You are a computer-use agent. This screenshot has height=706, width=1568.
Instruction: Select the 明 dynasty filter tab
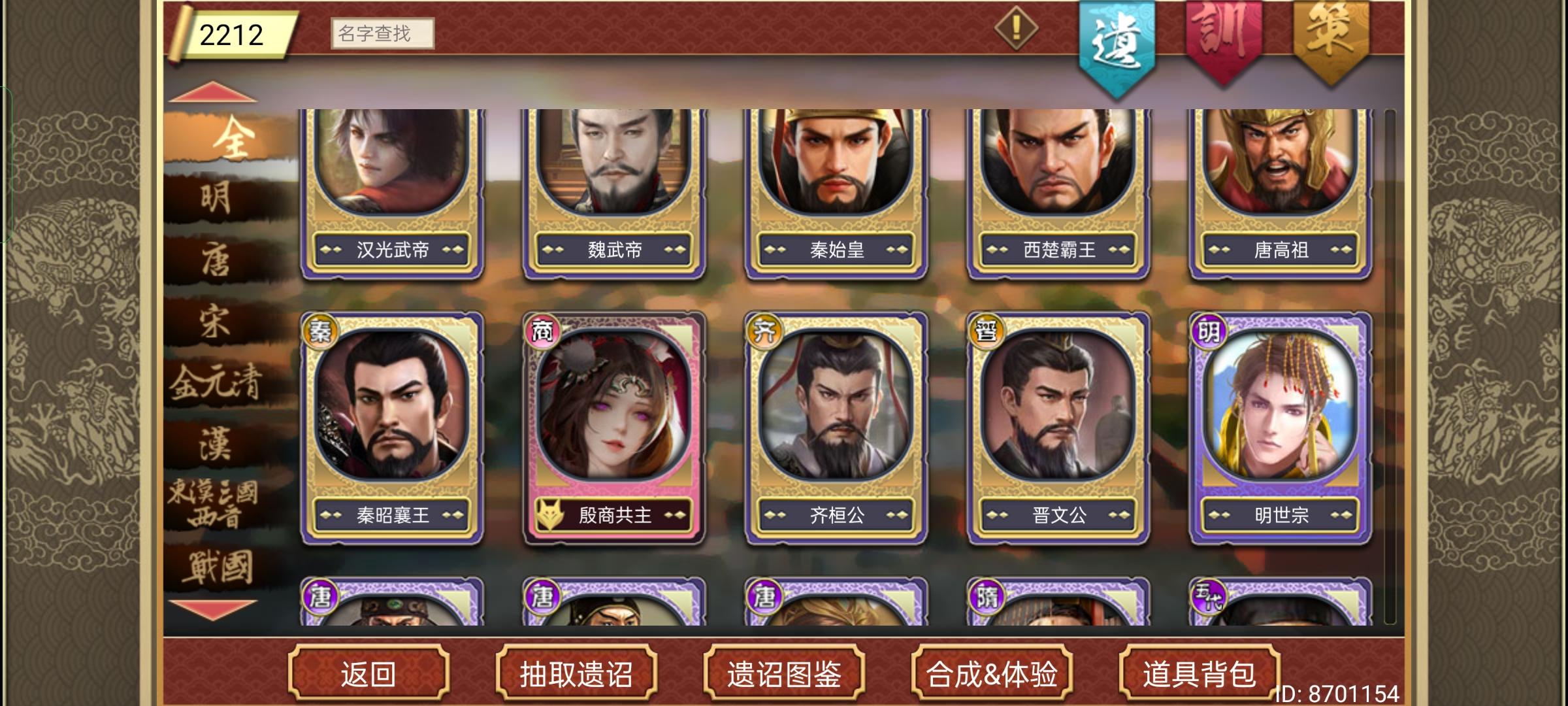point(216,199)
